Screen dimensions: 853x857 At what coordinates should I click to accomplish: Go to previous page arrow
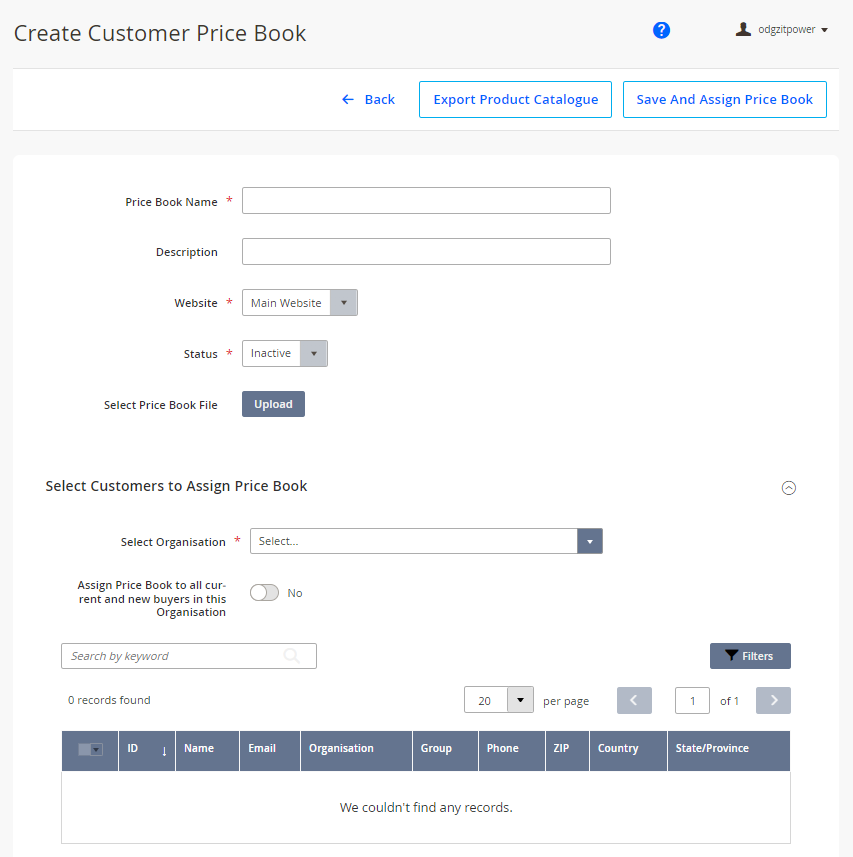(634, 700)
